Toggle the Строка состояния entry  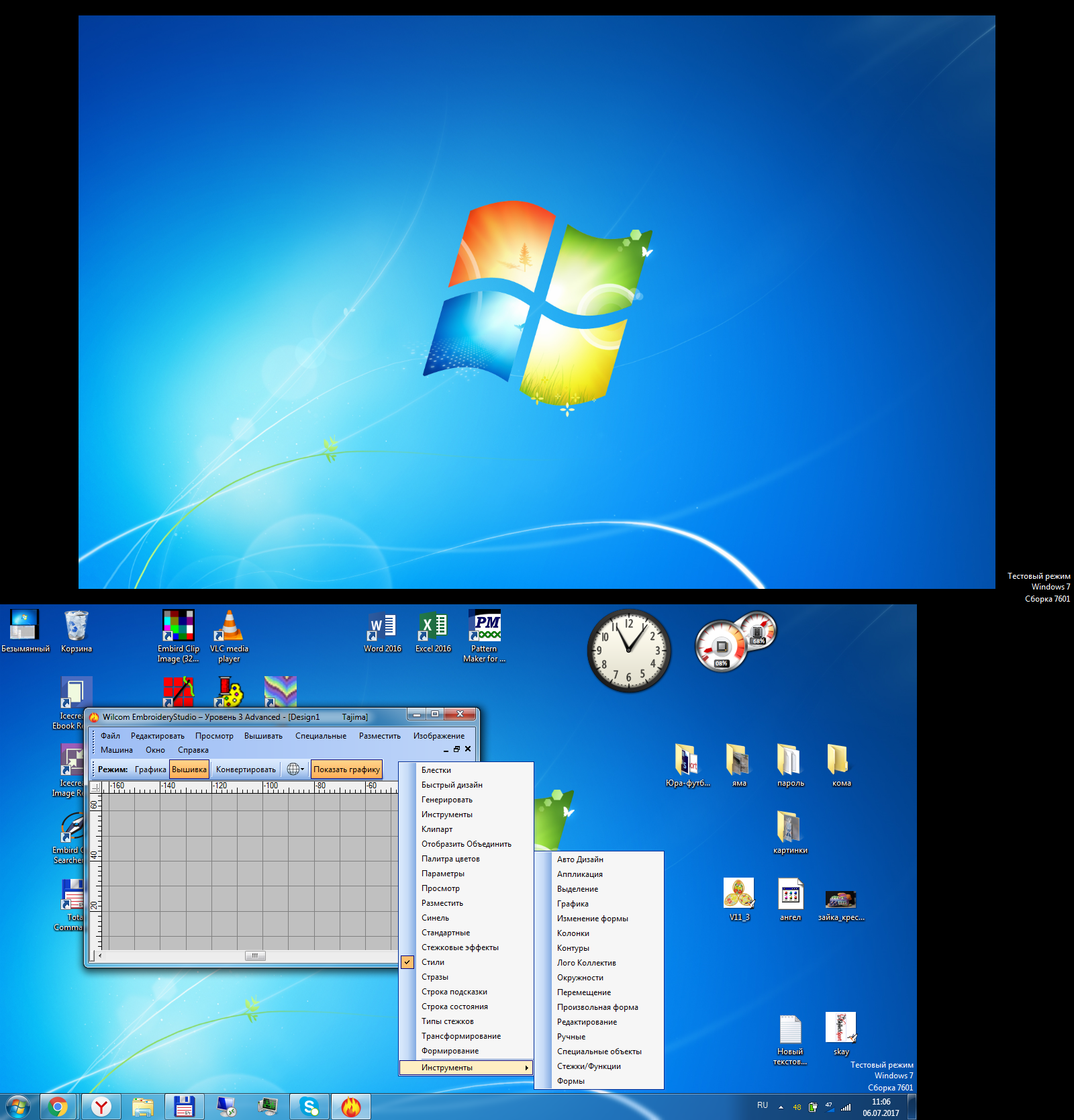[x=467, y=1007]
